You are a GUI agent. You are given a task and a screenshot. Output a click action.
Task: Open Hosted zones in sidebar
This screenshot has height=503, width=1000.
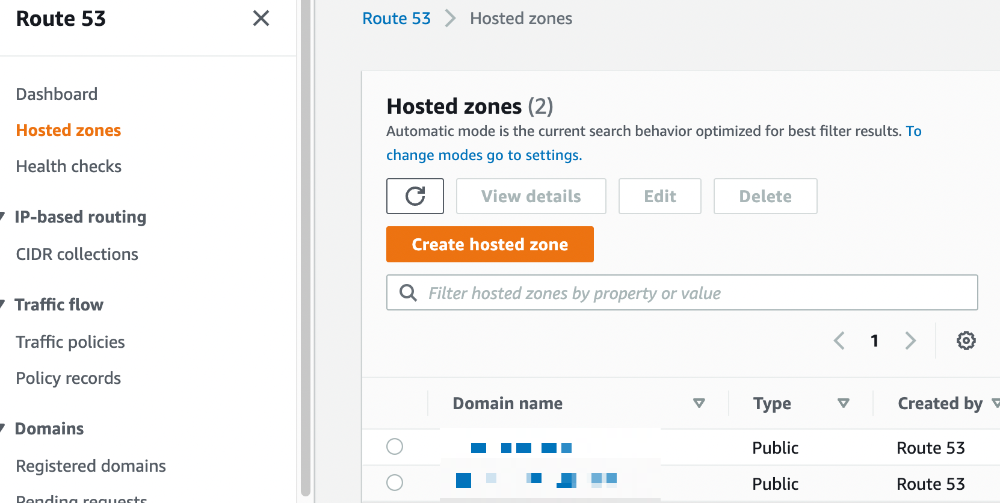tap(68, 130)
